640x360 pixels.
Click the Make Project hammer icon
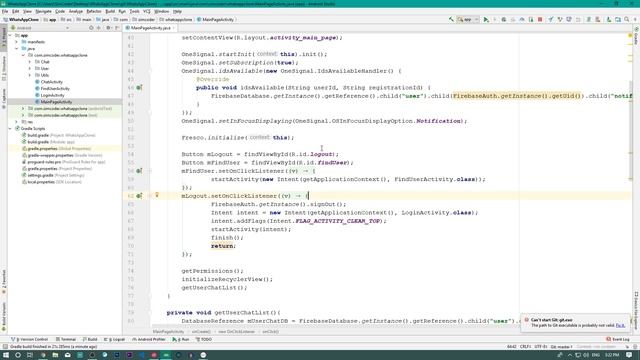(x=451, y=19)
